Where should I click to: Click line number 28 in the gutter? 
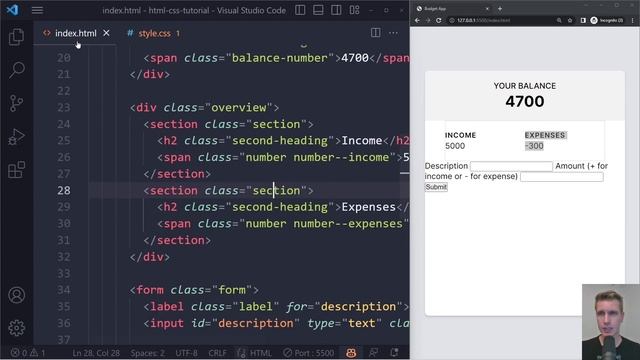(x=64, y=191)
